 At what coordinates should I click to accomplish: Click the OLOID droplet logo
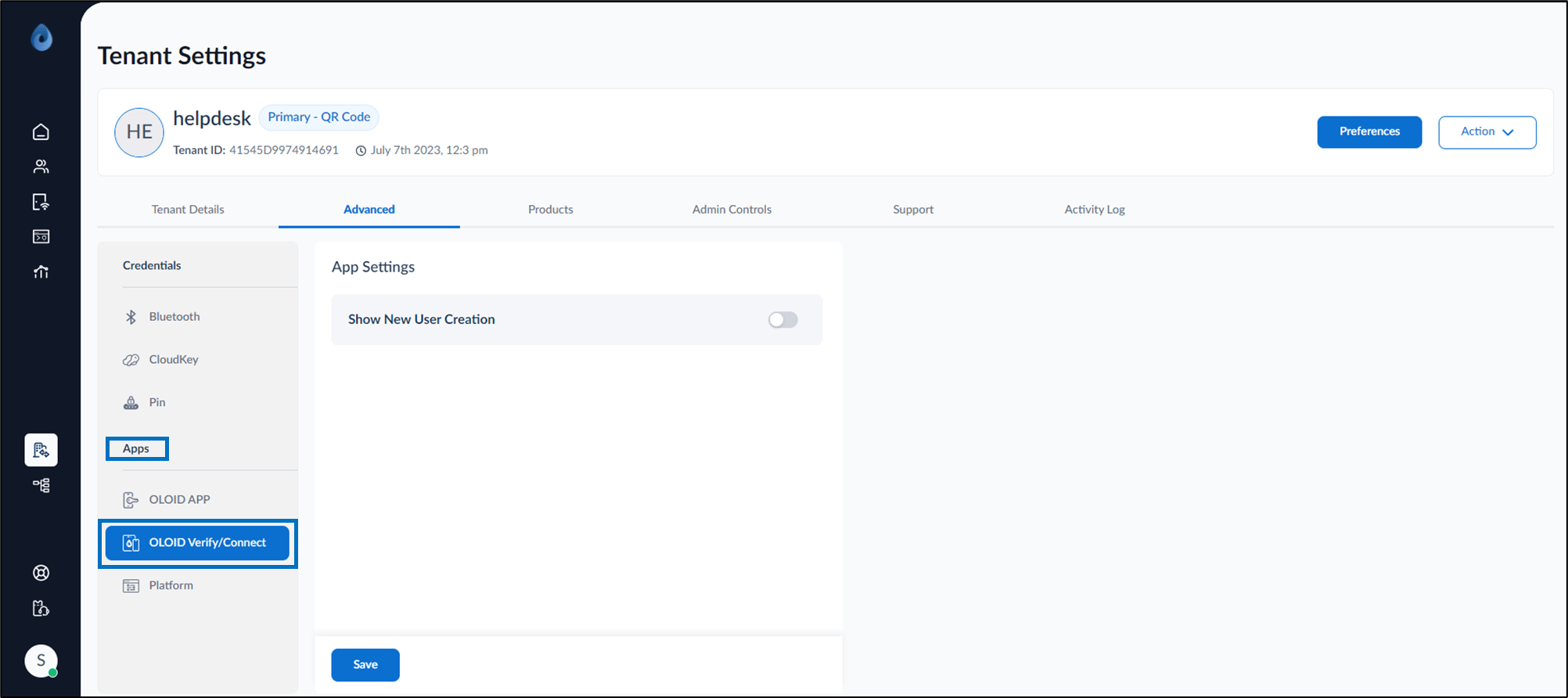pos(41,37)
